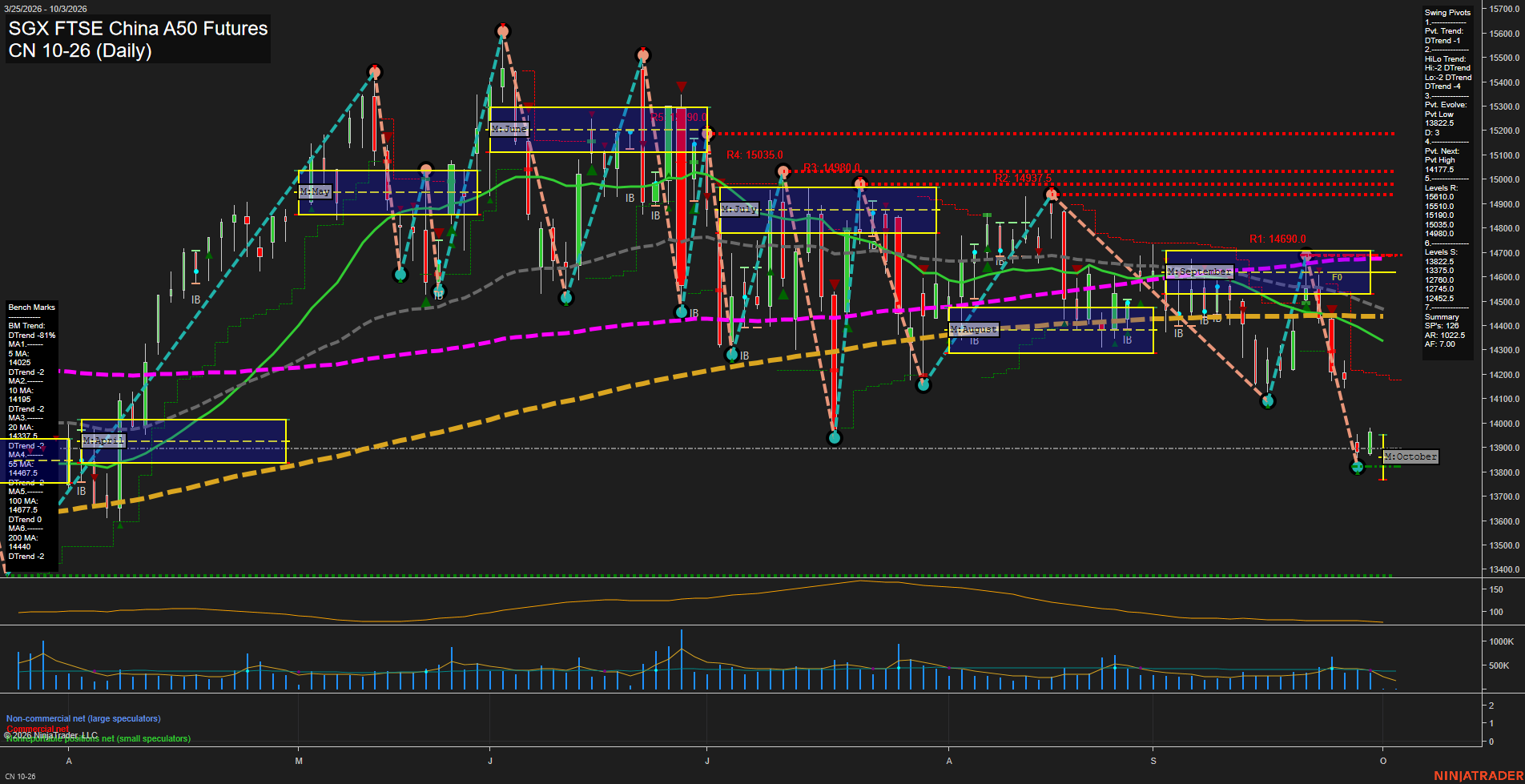1525x784 pixels.
Task: Click the S month label on time axis
Action: (x=1153, y=761)
